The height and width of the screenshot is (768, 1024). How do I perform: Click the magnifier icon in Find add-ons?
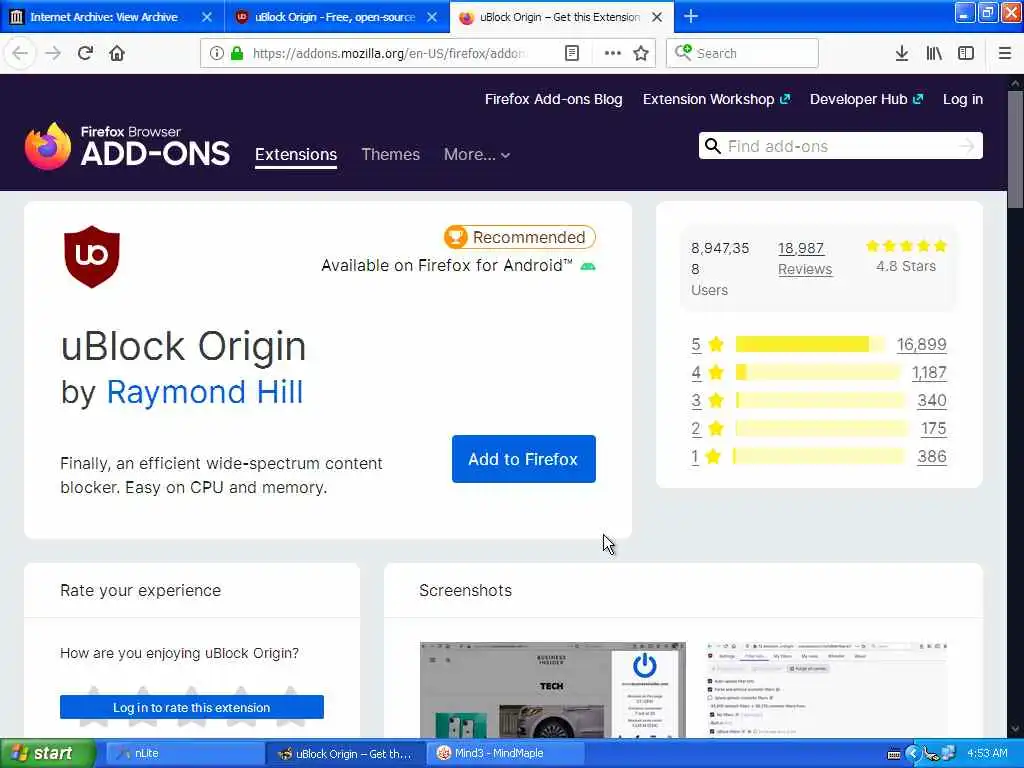tap(712, 146)
